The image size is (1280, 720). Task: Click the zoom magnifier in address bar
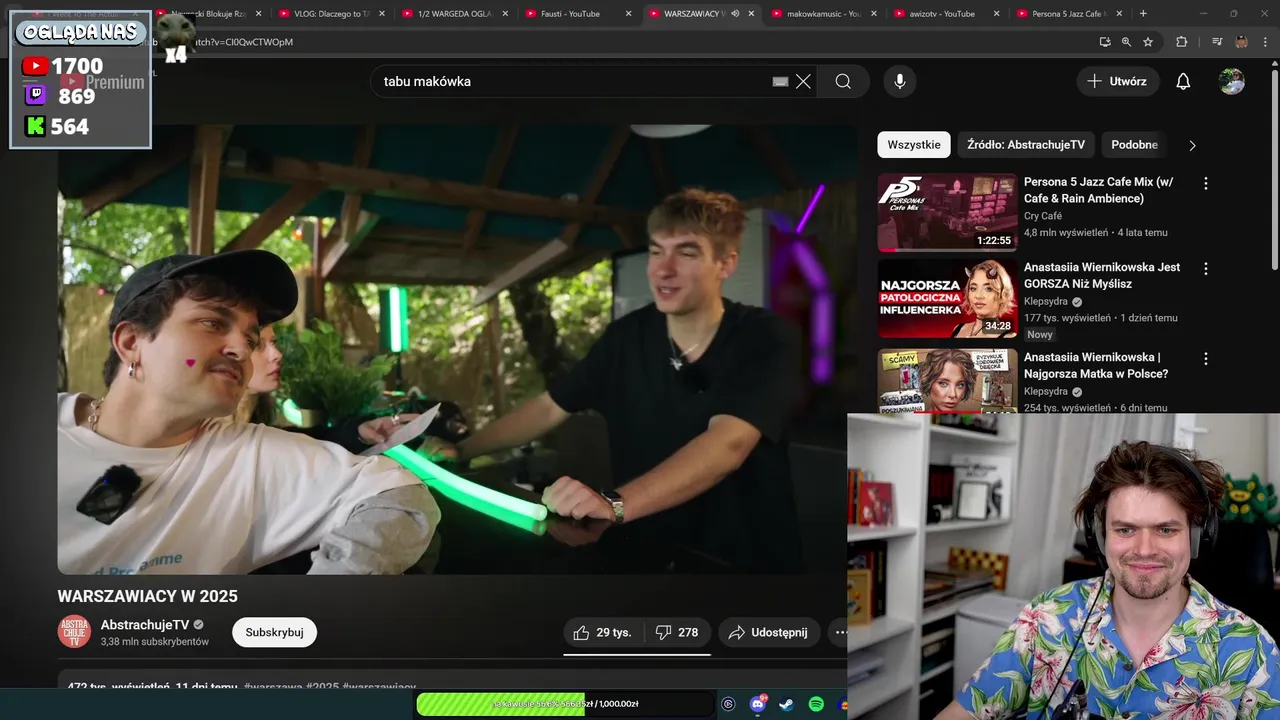click(x=1126, y=42)
